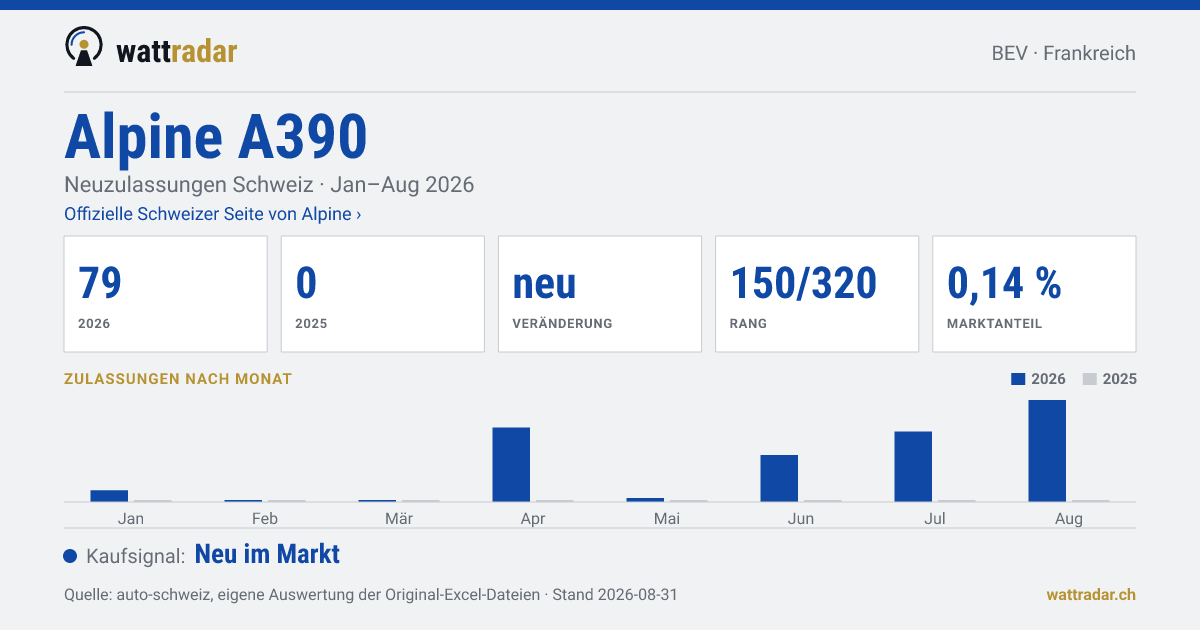The width and height of the screenshot is (1200, 630).
Task: Click the 'Jan' axis label
Action: tap(131, 518)
